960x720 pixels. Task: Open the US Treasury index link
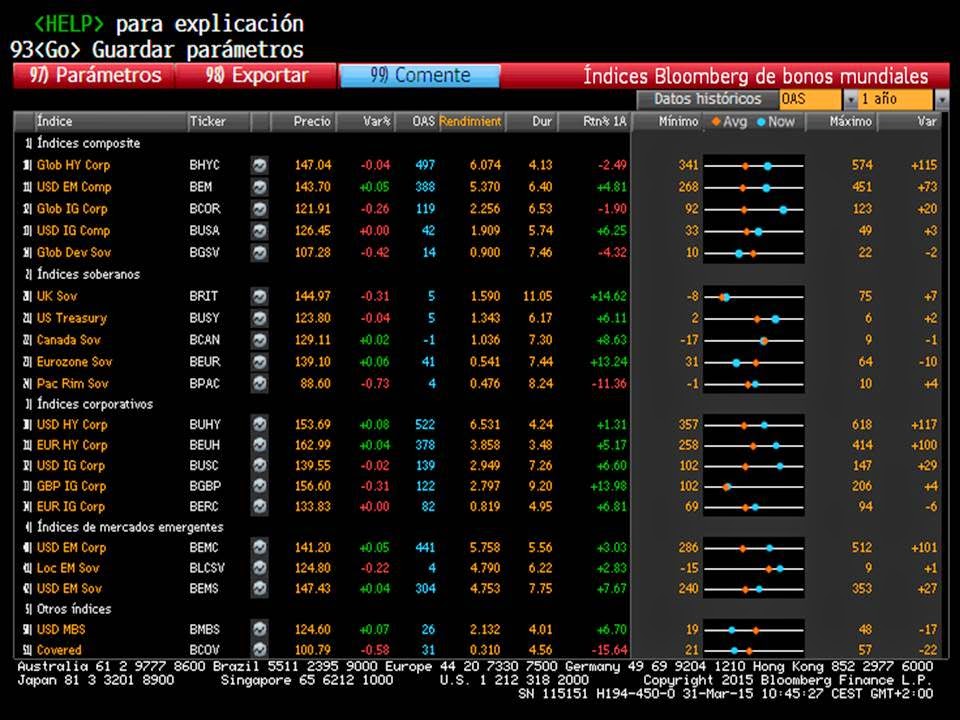pyautogui.click(x=72, y=318)
